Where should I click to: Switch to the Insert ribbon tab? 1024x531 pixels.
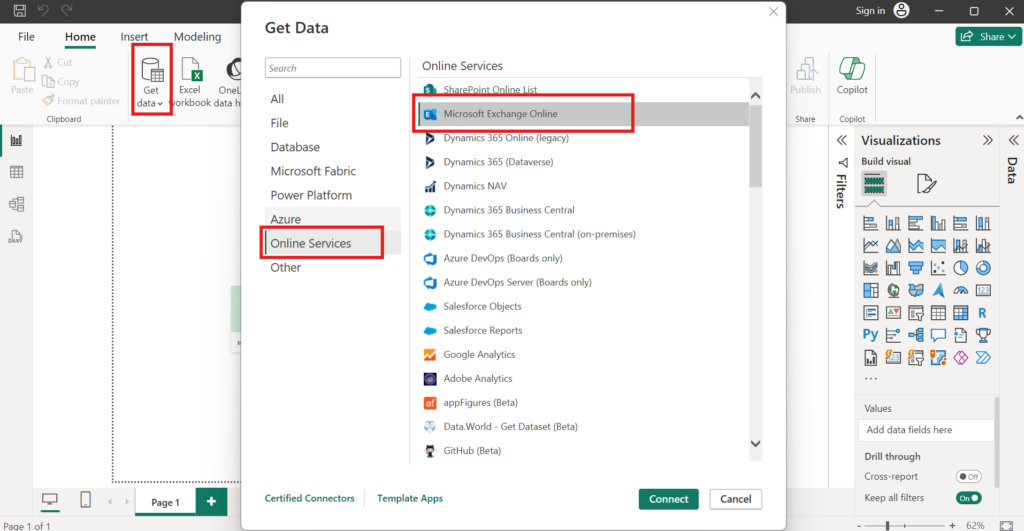(134, 37)
